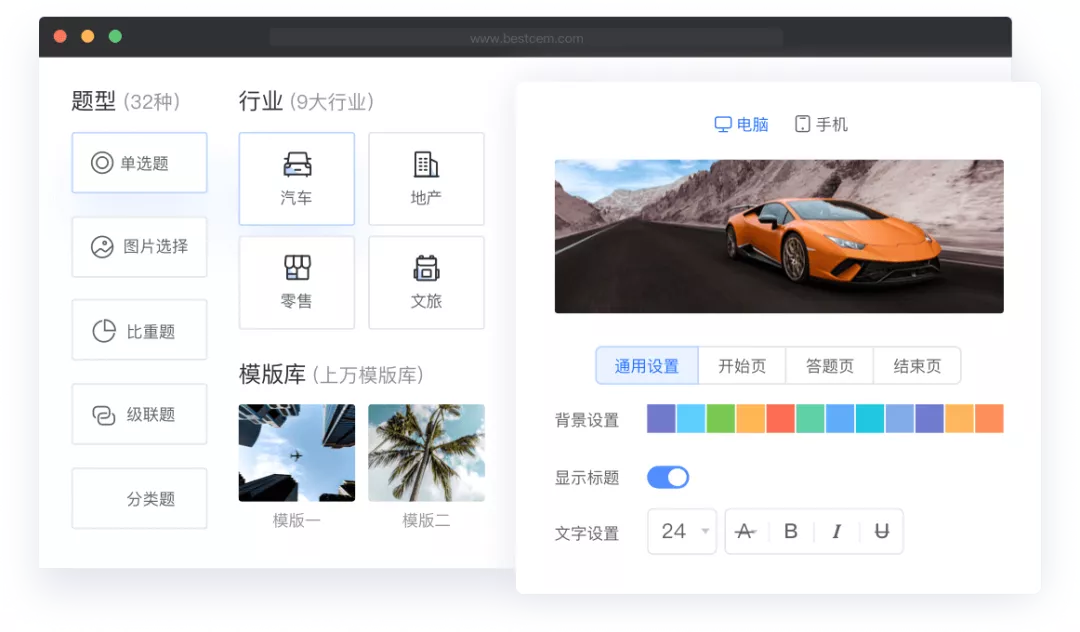Switch to the 开始页 tab
Image resolution: width=1080 pixels, height=632 pixels.
point(742,365)
